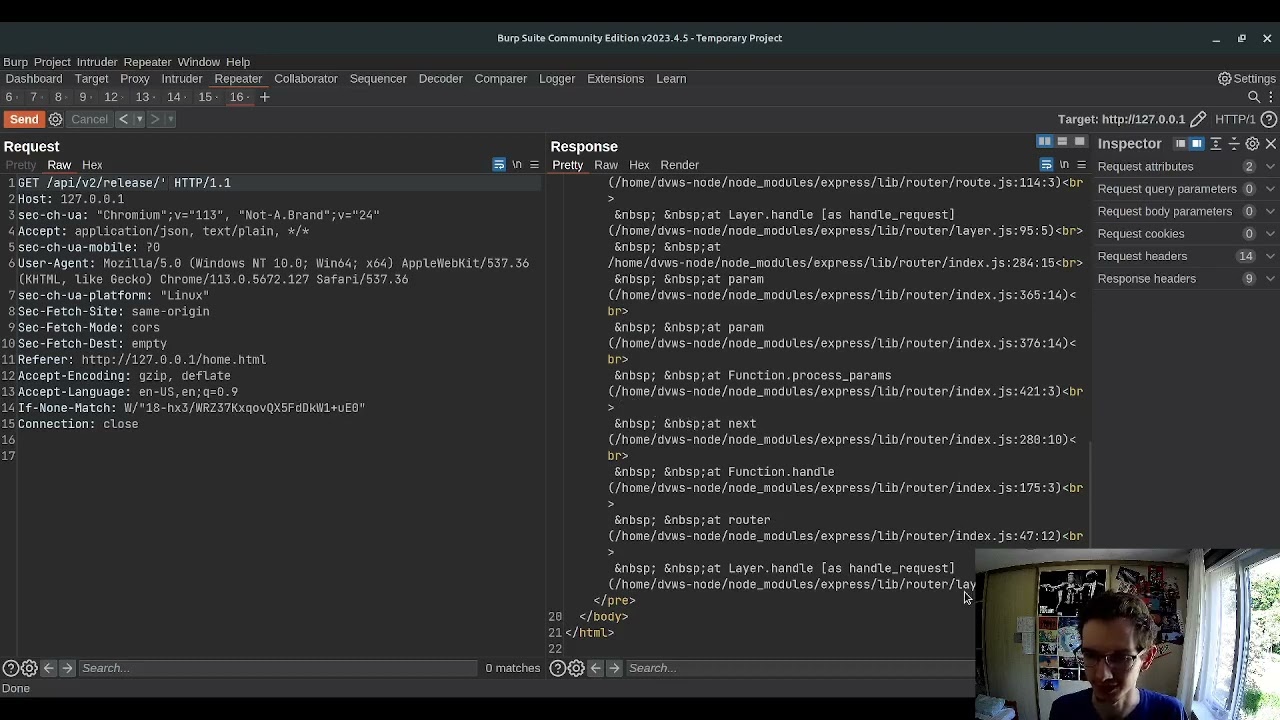The image size is (1280, 720).
Task: Click the request search input field
Action: pyautogui.click(x=278, y=668)
